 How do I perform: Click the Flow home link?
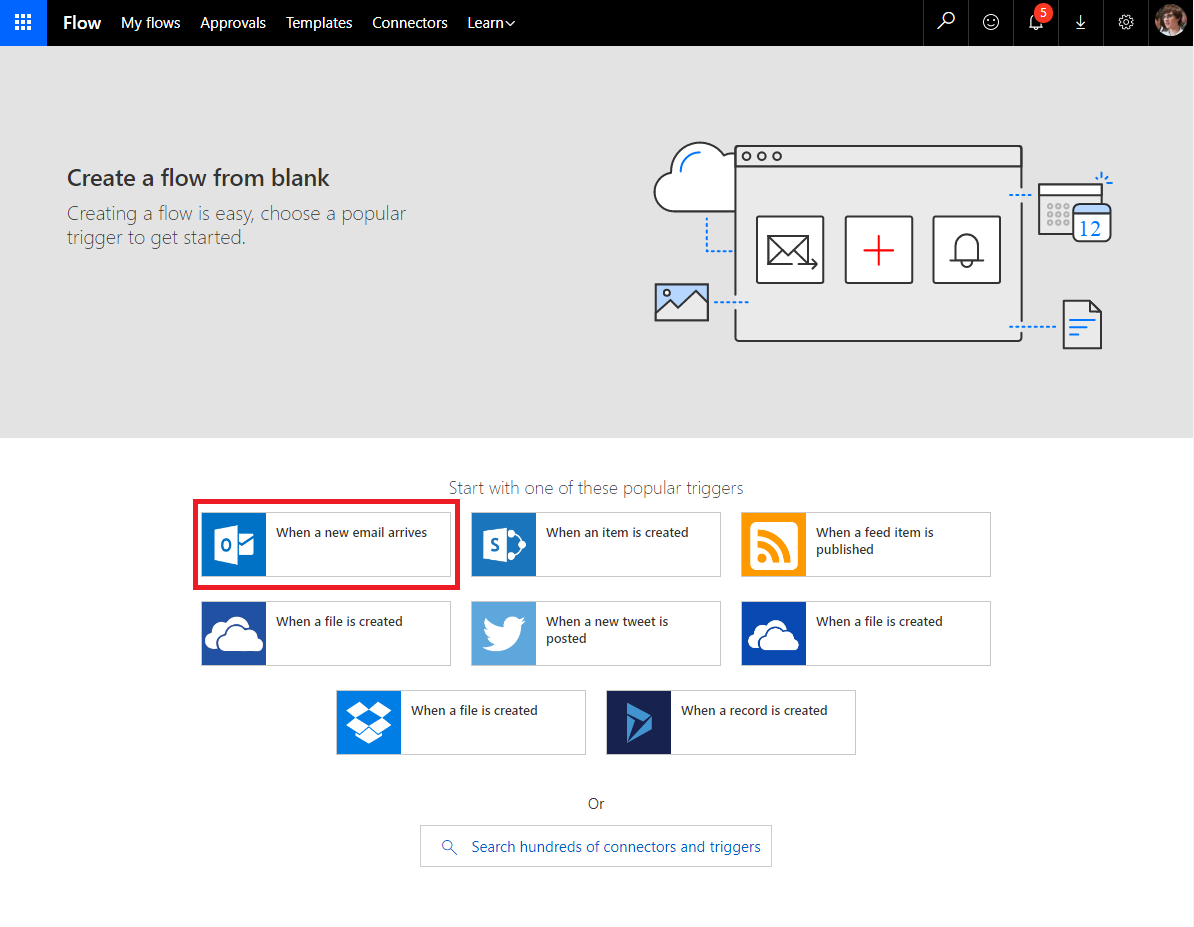click(x=82, y=23)
